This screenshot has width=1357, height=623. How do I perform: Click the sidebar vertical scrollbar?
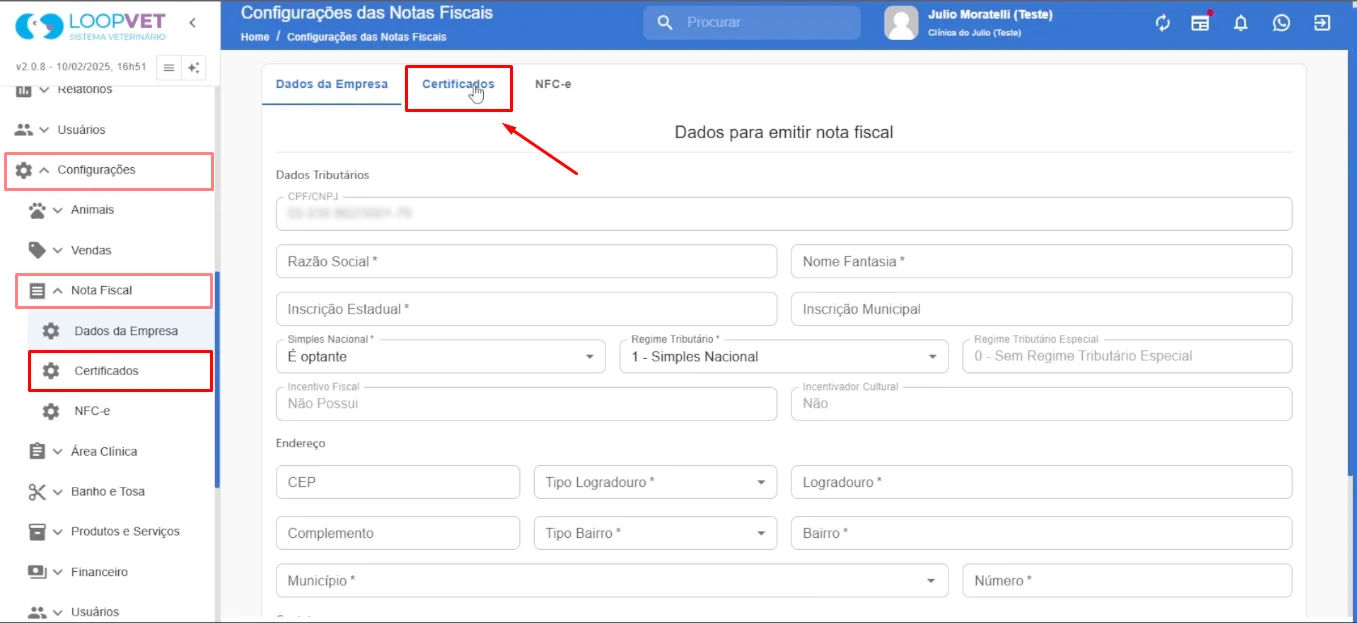(x=217, y=380)
